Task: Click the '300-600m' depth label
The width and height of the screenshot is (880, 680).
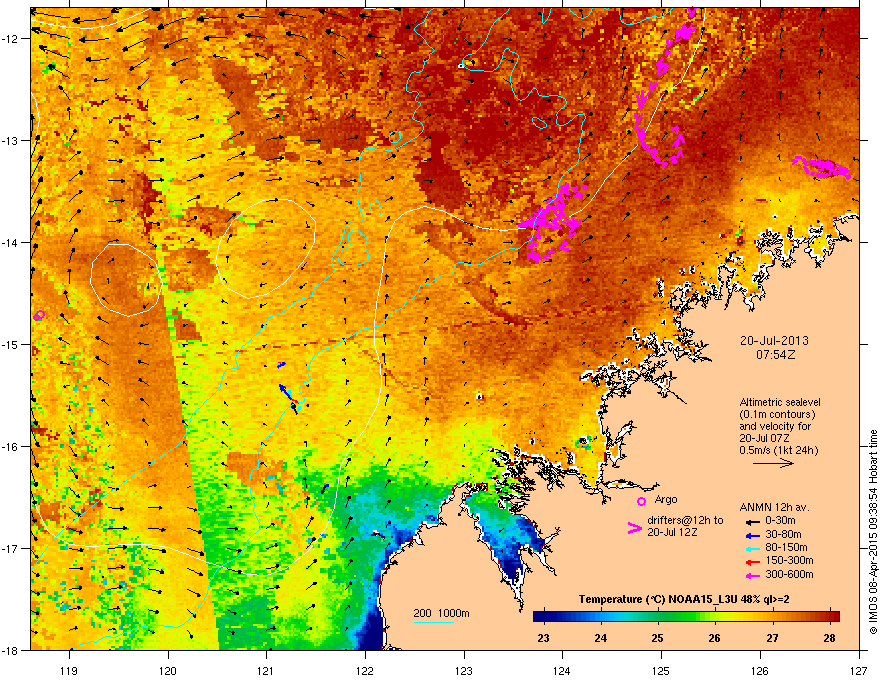Action: [789, 574]
